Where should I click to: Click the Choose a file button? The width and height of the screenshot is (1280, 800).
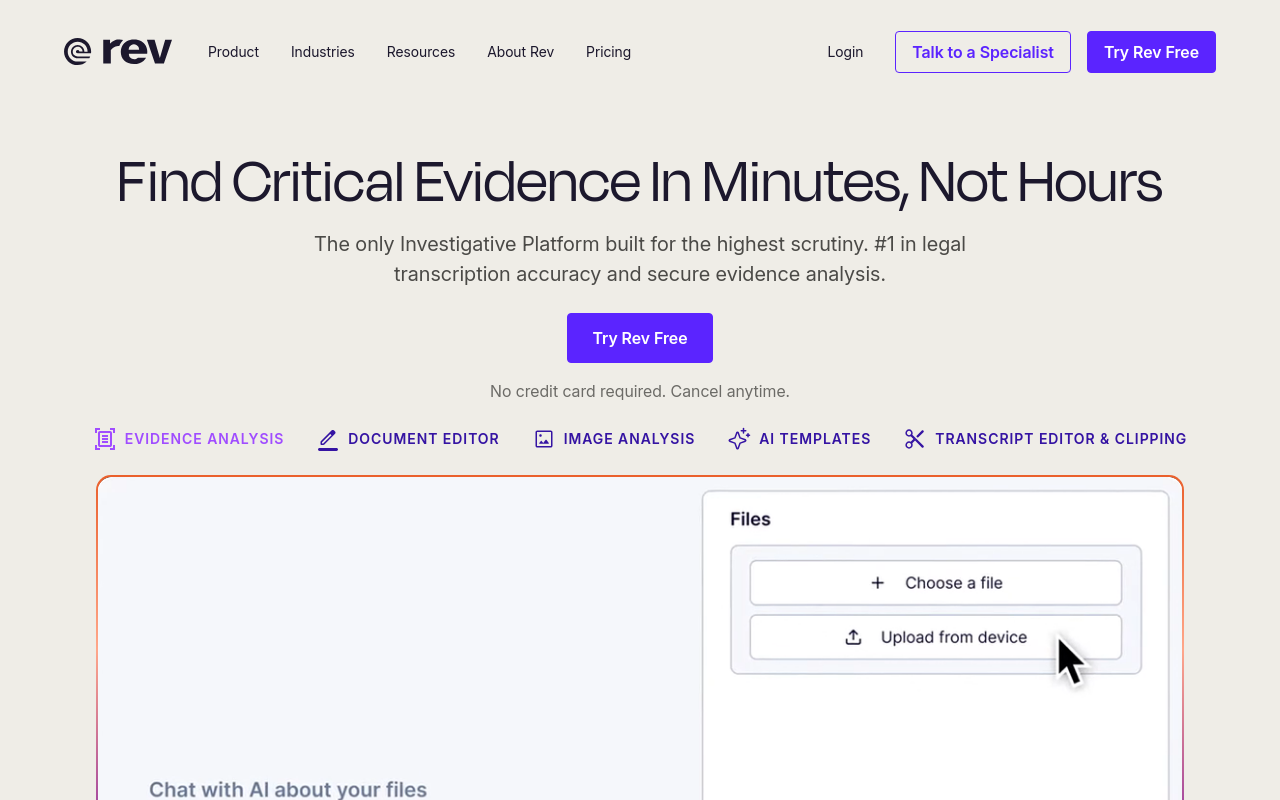pos(936,583)
